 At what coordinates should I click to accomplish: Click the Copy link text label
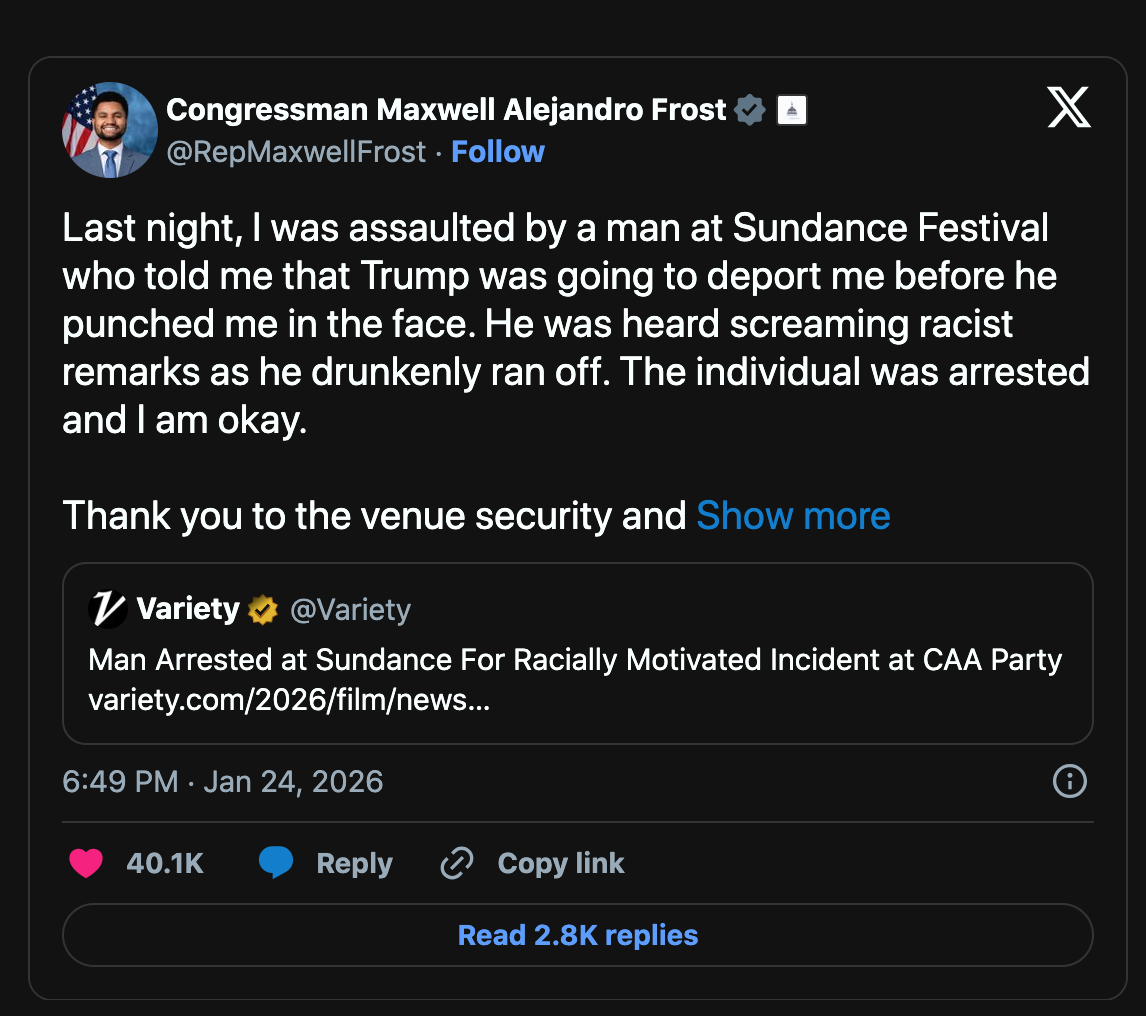pos(561,863)
